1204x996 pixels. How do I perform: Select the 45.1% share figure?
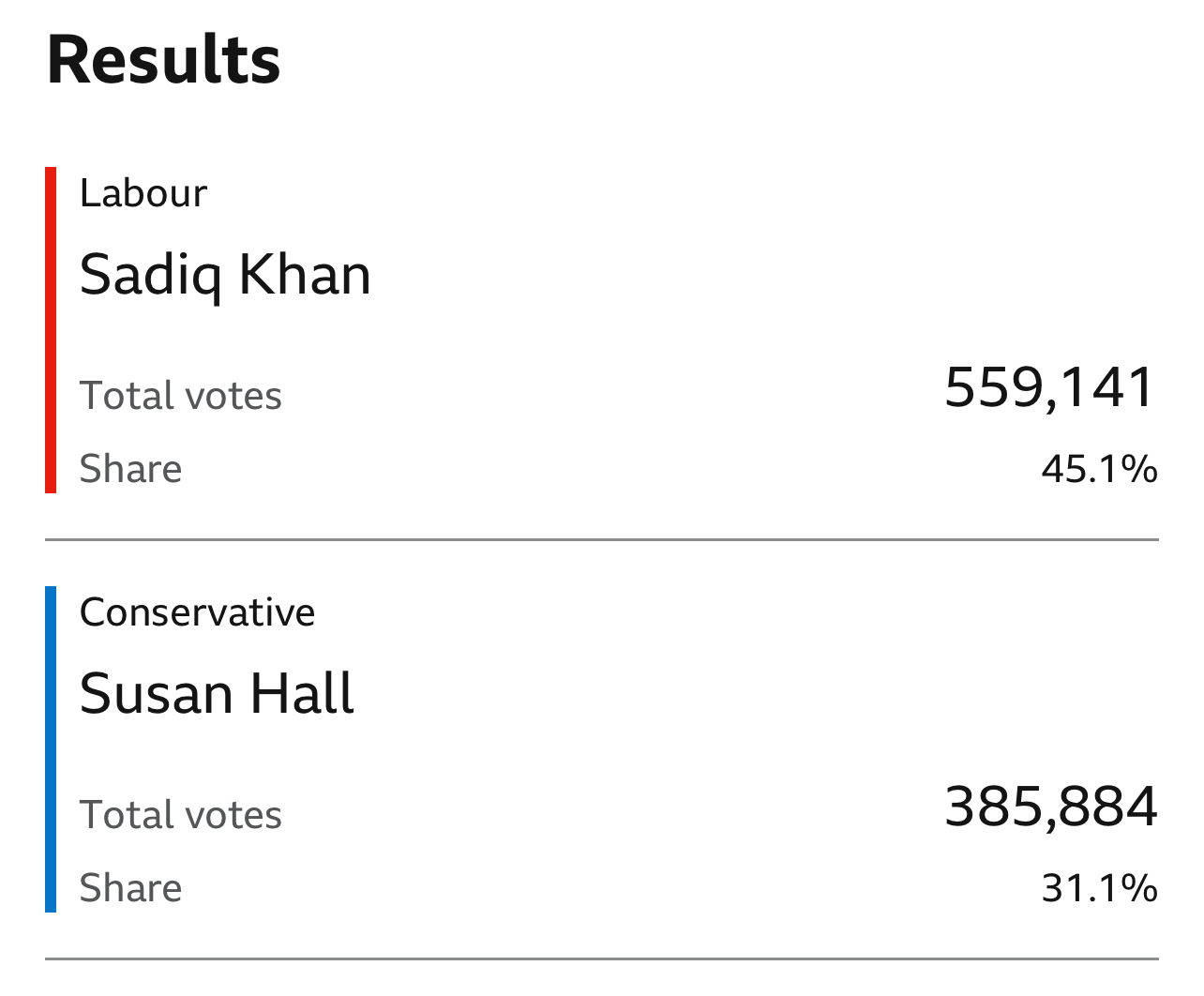(x=1100, y=469)
